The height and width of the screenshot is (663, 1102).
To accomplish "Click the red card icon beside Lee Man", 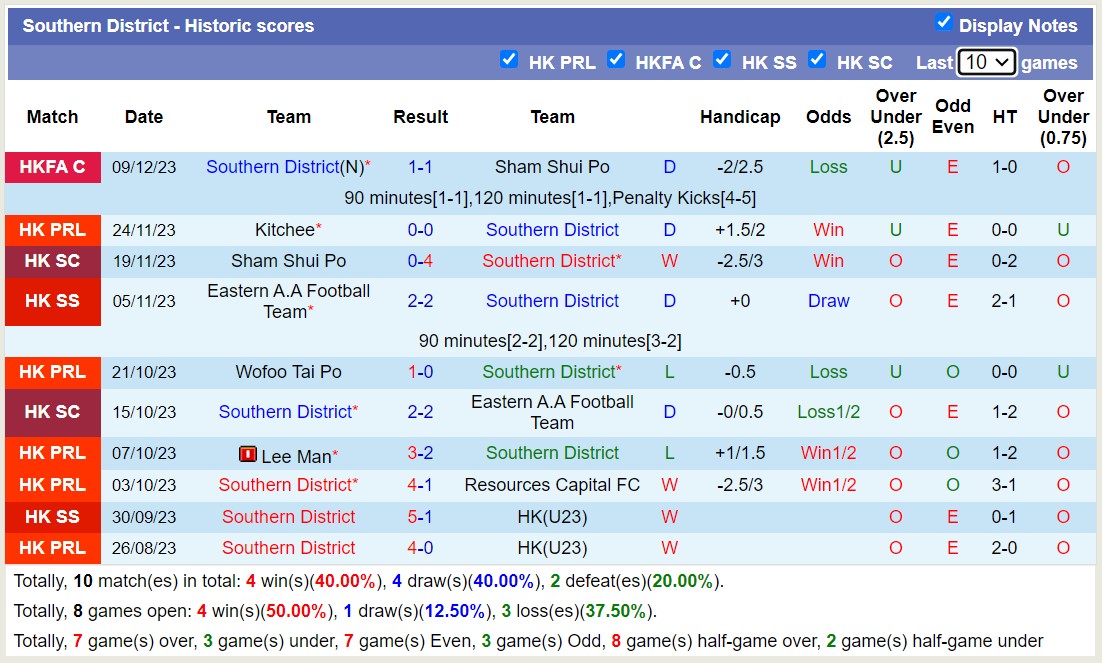I will pos(248,455).
